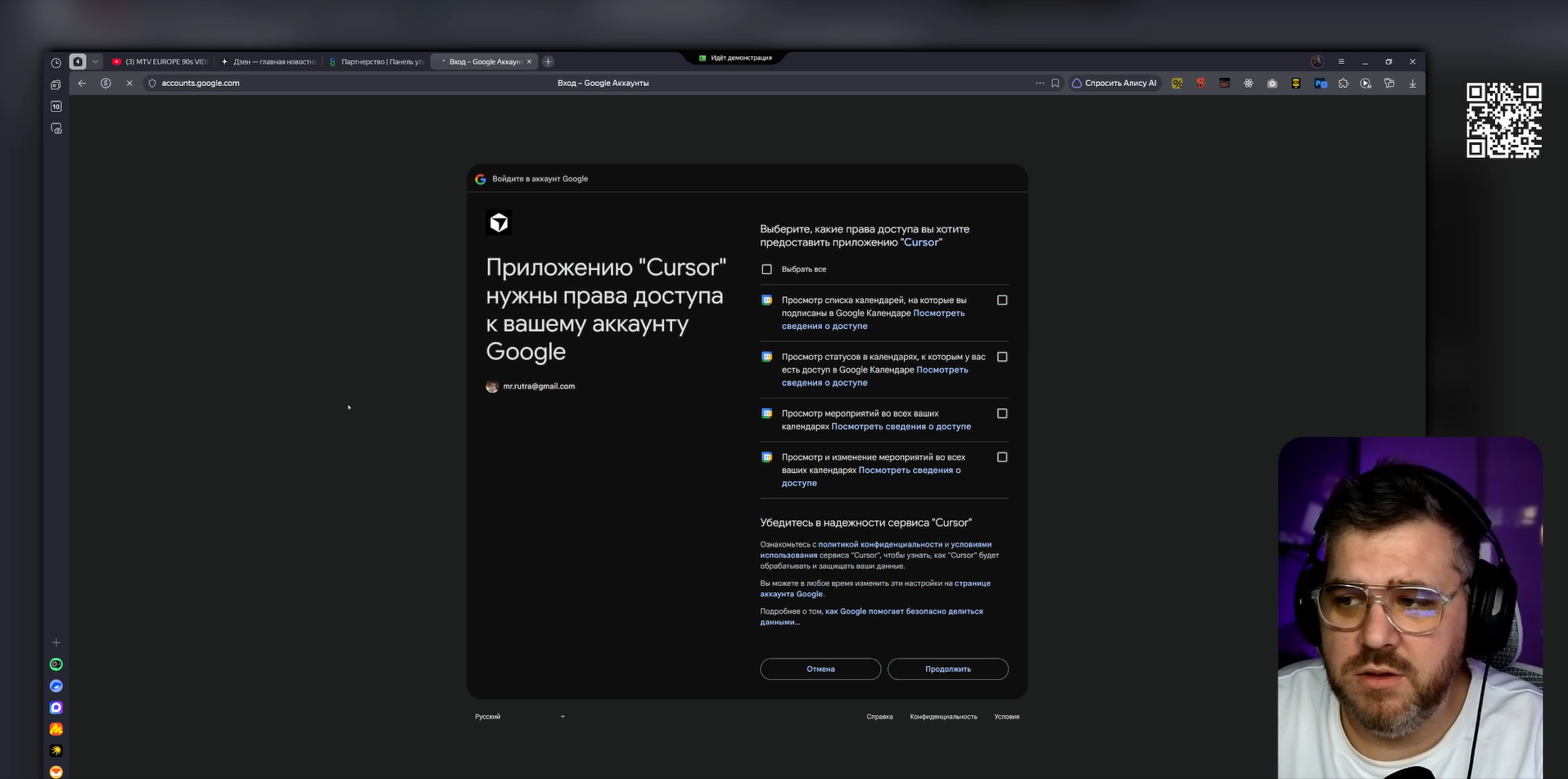Viewport: 1568px width, 779px height.
Task: Open the mail envelope sidebar app
Action: [x=56, y=772]
